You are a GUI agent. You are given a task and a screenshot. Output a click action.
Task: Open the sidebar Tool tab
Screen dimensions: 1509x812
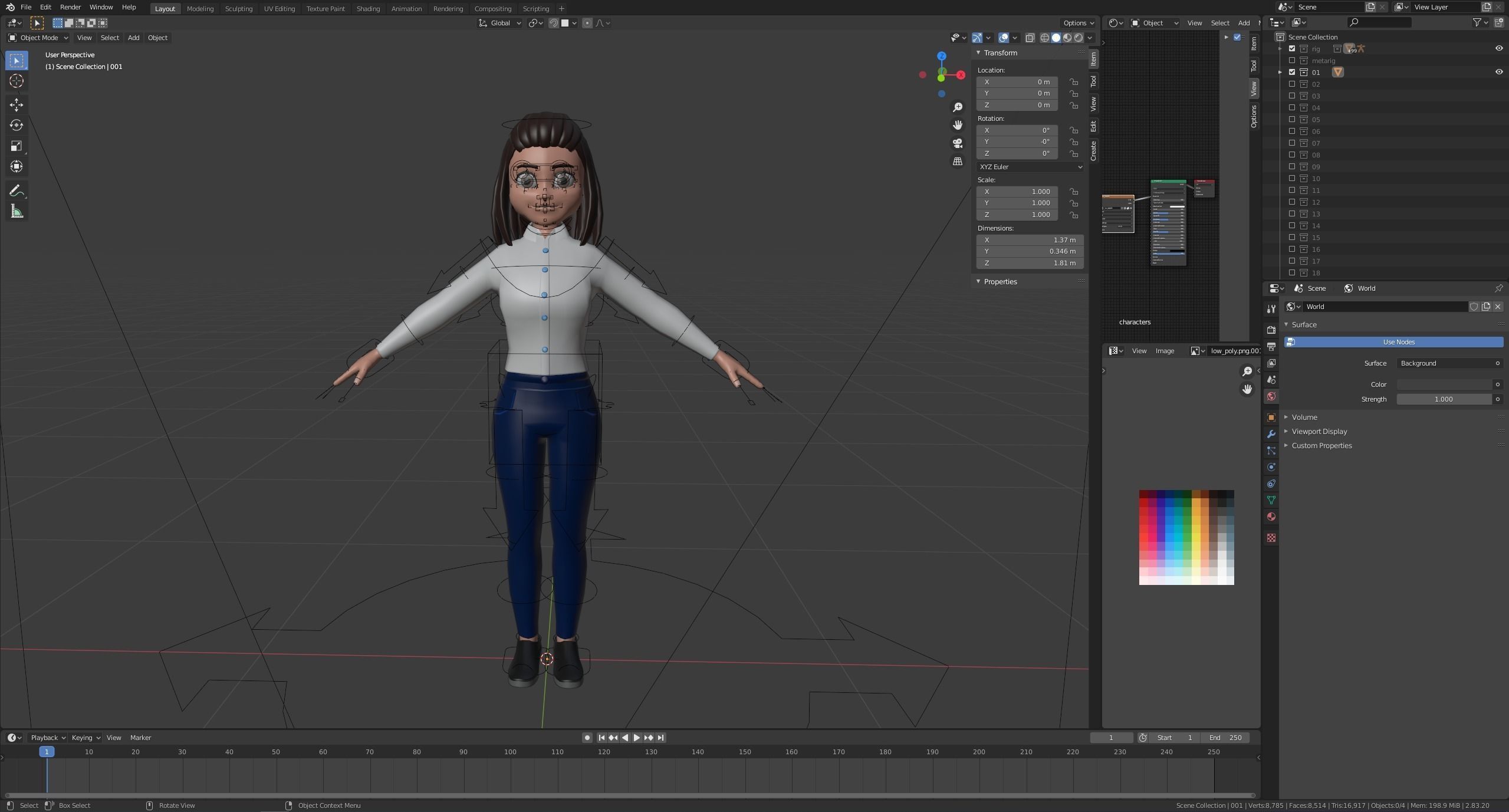(x=1093, y=81)
